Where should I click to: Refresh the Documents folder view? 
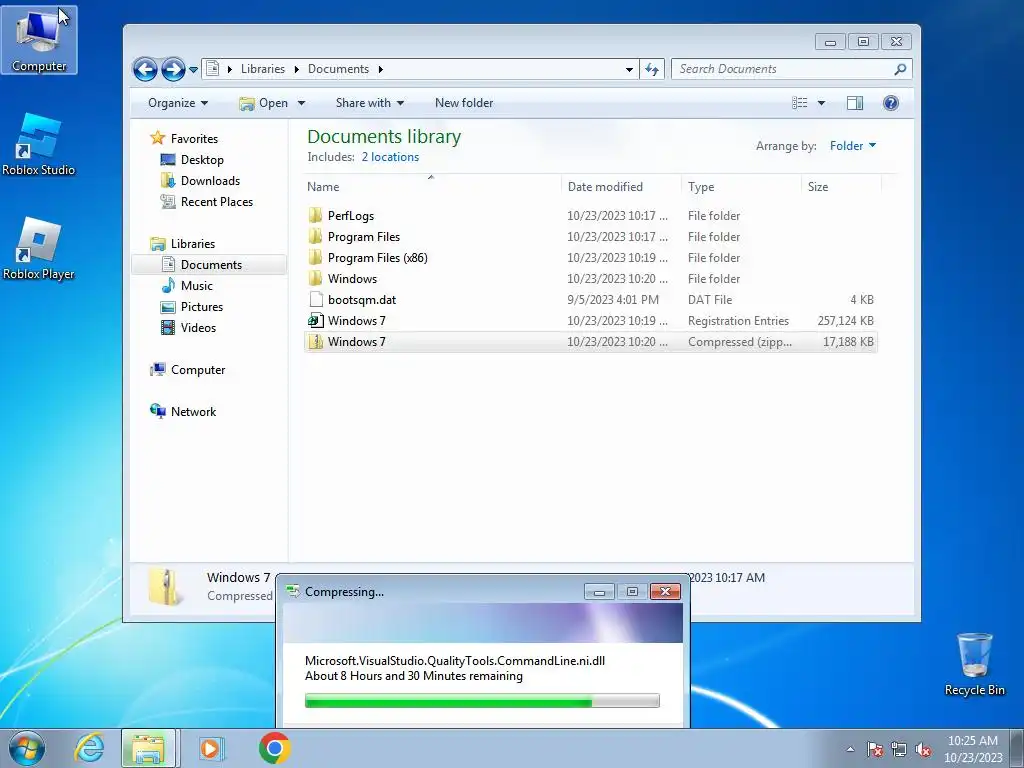pos(652,69)
